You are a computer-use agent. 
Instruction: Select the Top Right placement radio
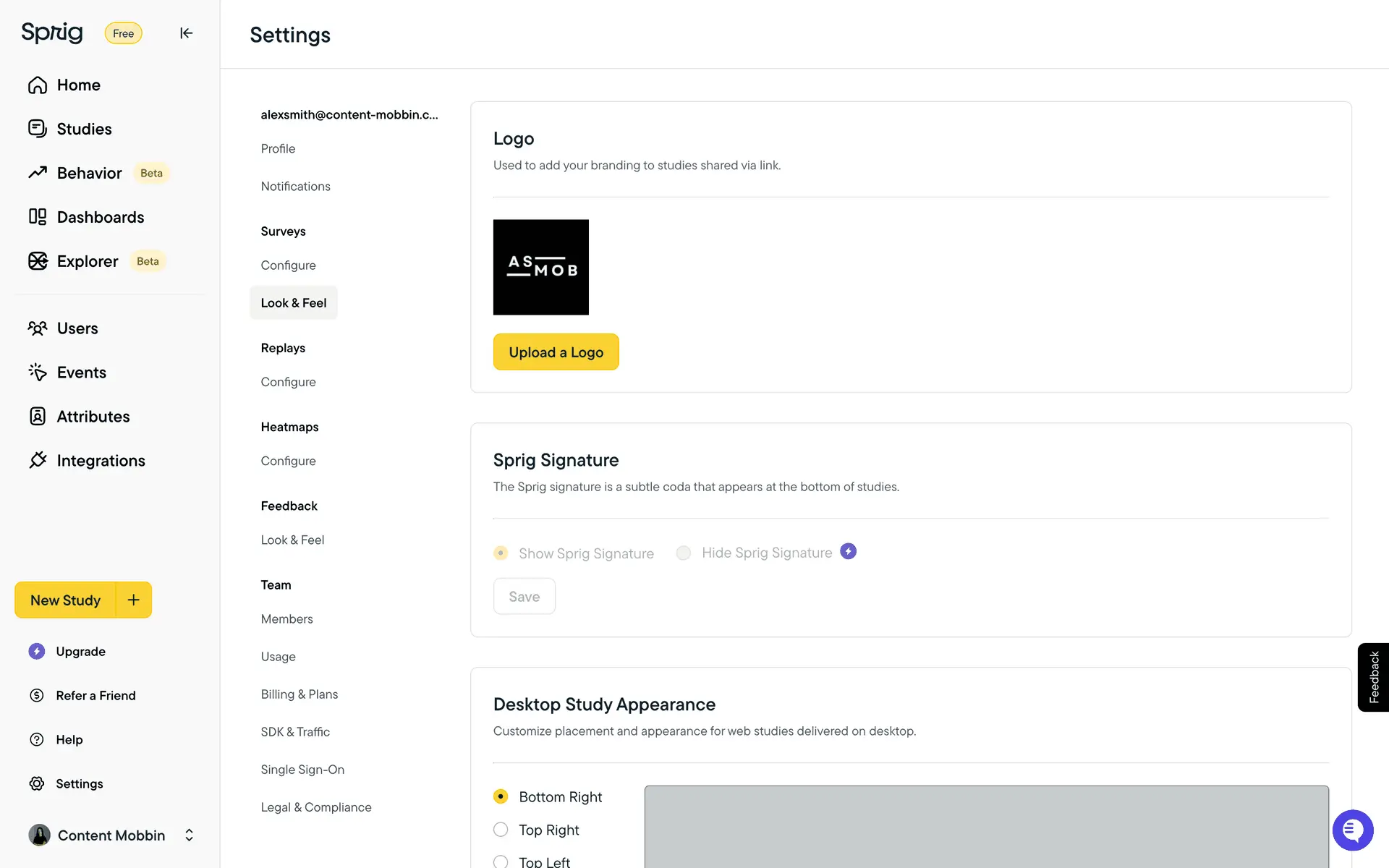tap(501, 830)
